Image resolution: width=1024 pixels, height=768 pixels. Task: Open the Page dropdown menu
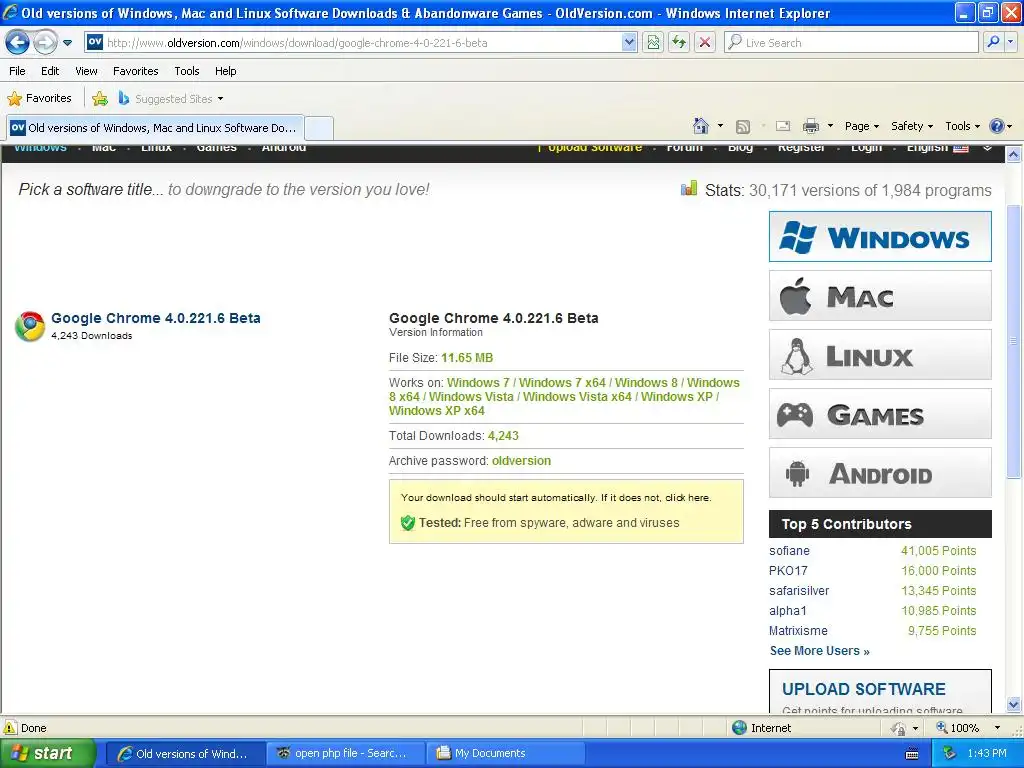(862, 126)
